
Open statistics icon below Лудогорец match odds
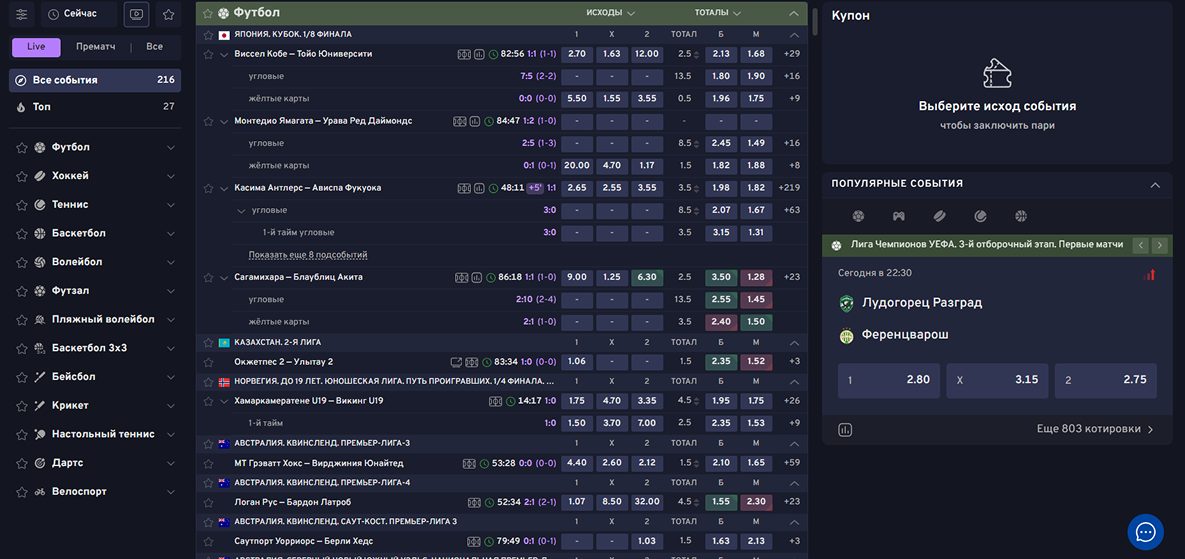click(x=845, y=429)
